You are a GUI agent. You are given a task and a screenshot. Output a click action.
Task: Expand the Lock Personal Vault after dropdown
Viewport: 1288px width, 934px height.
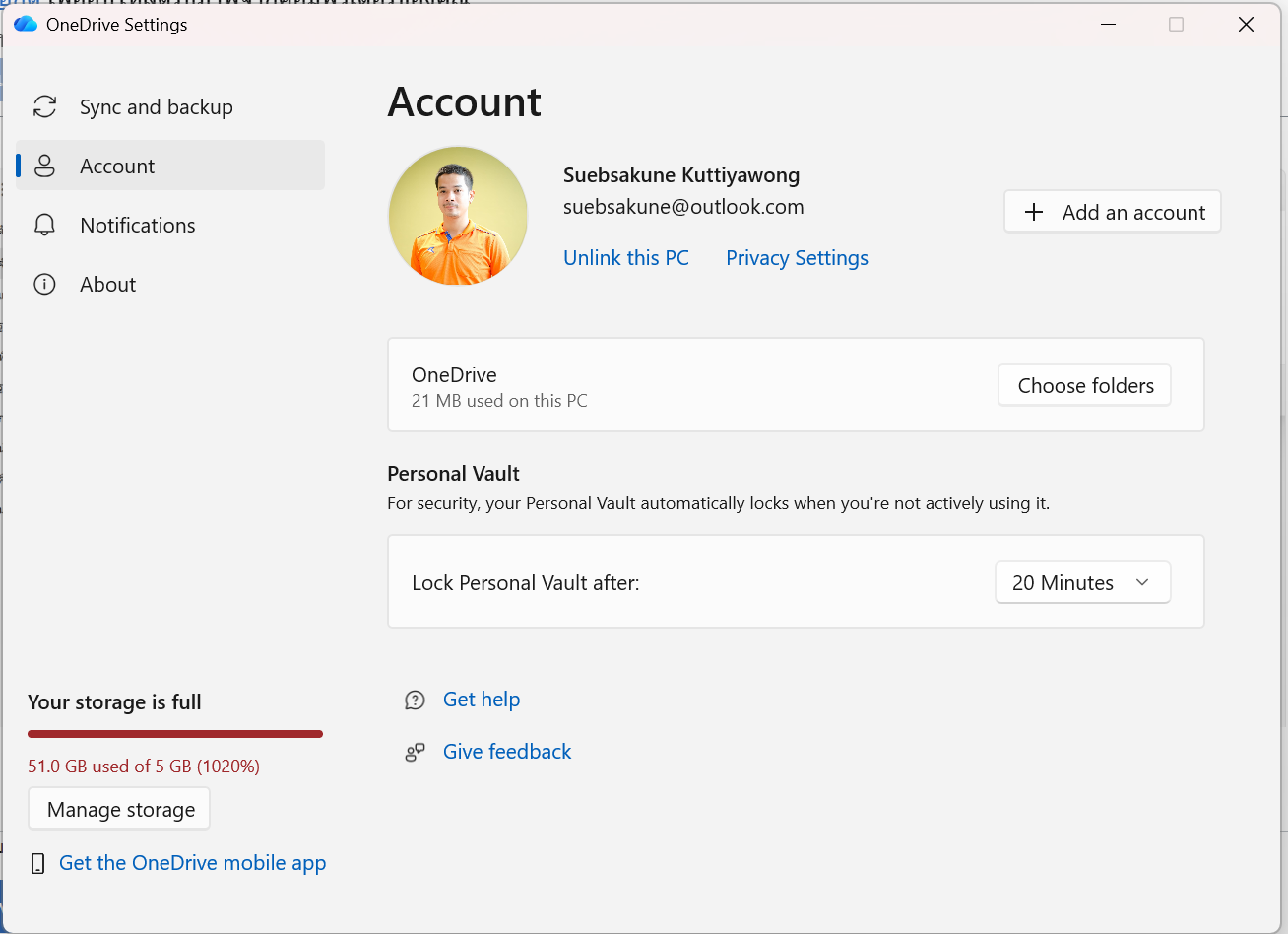pyautogui.click(x=1083, y=582)
